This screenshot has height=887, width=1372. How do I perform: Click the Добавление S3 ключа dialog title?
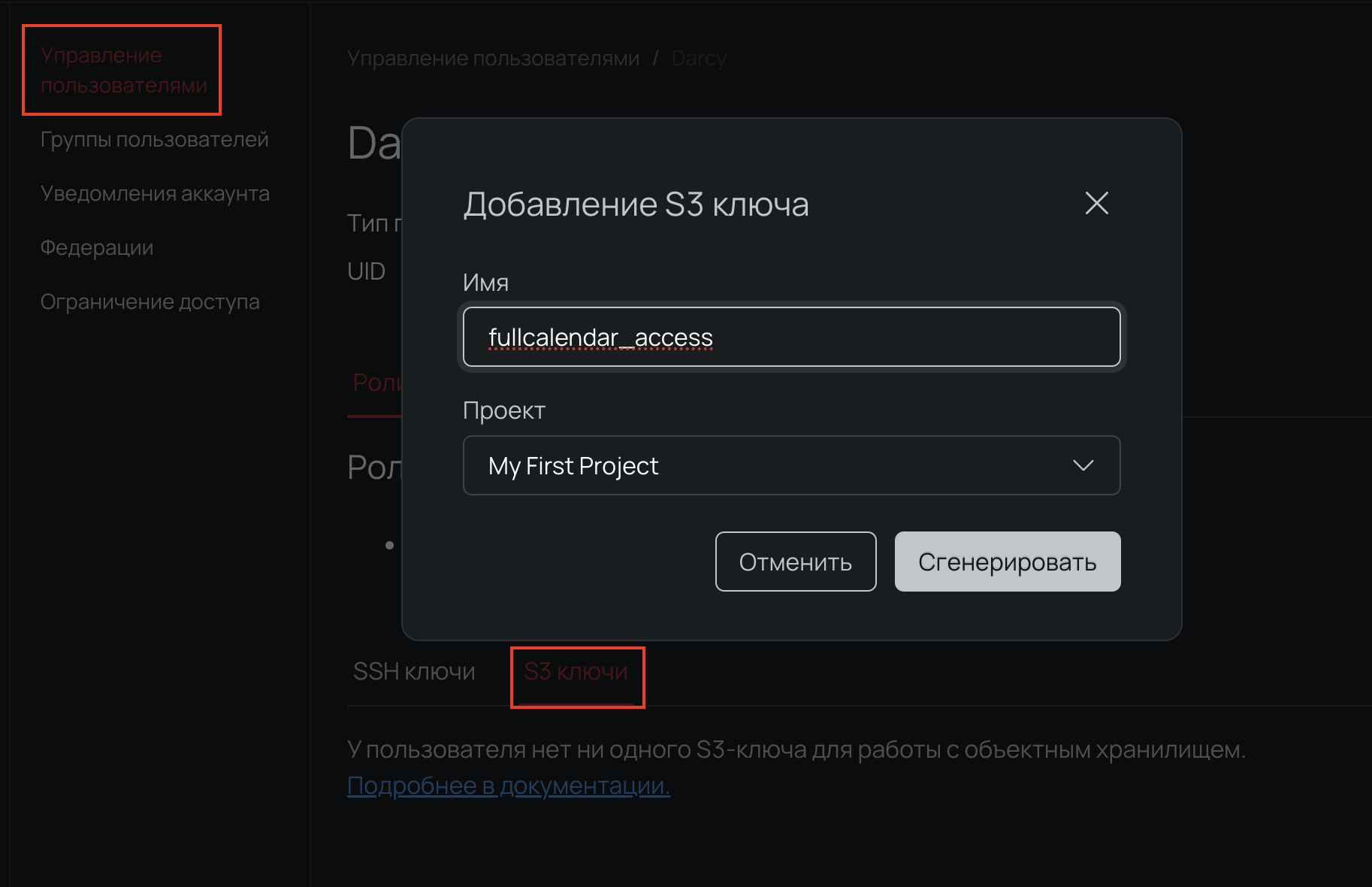(636, 204)
